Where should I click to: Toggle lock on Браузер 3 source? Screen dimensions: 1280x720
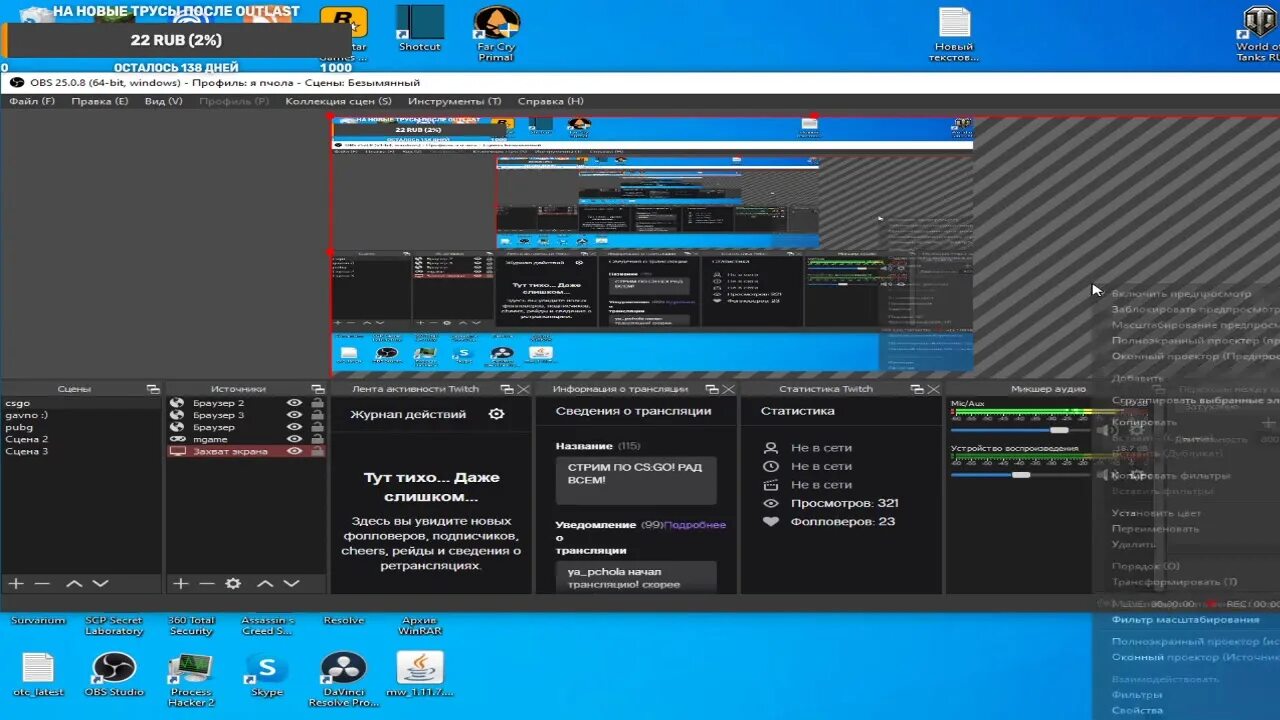(x=317, y=415)
